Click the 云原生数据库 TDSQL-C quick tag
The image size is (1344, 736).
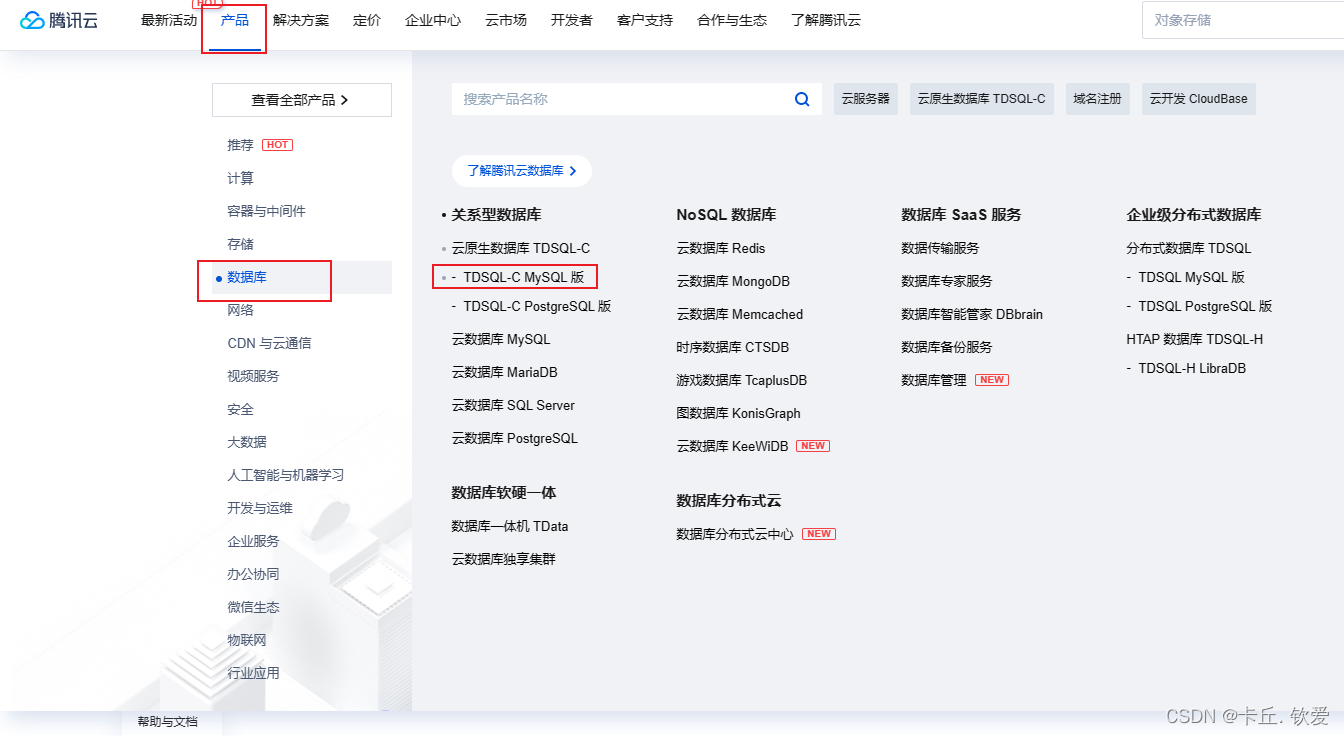[x=982, y=99]
